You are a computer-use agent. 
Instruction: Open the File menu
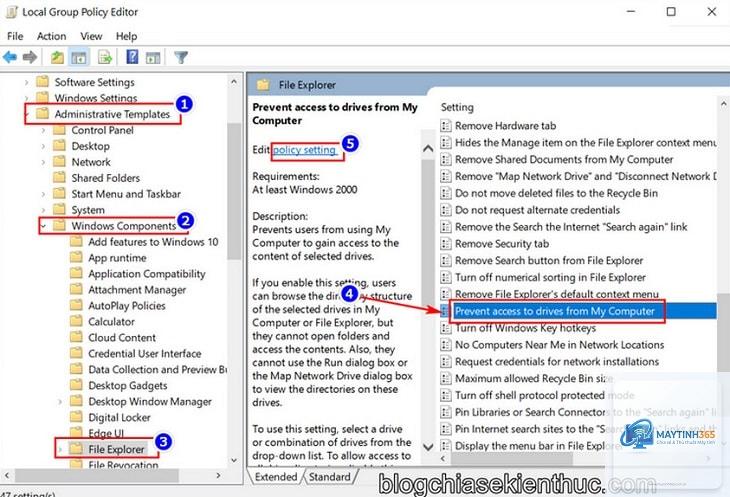15,36
